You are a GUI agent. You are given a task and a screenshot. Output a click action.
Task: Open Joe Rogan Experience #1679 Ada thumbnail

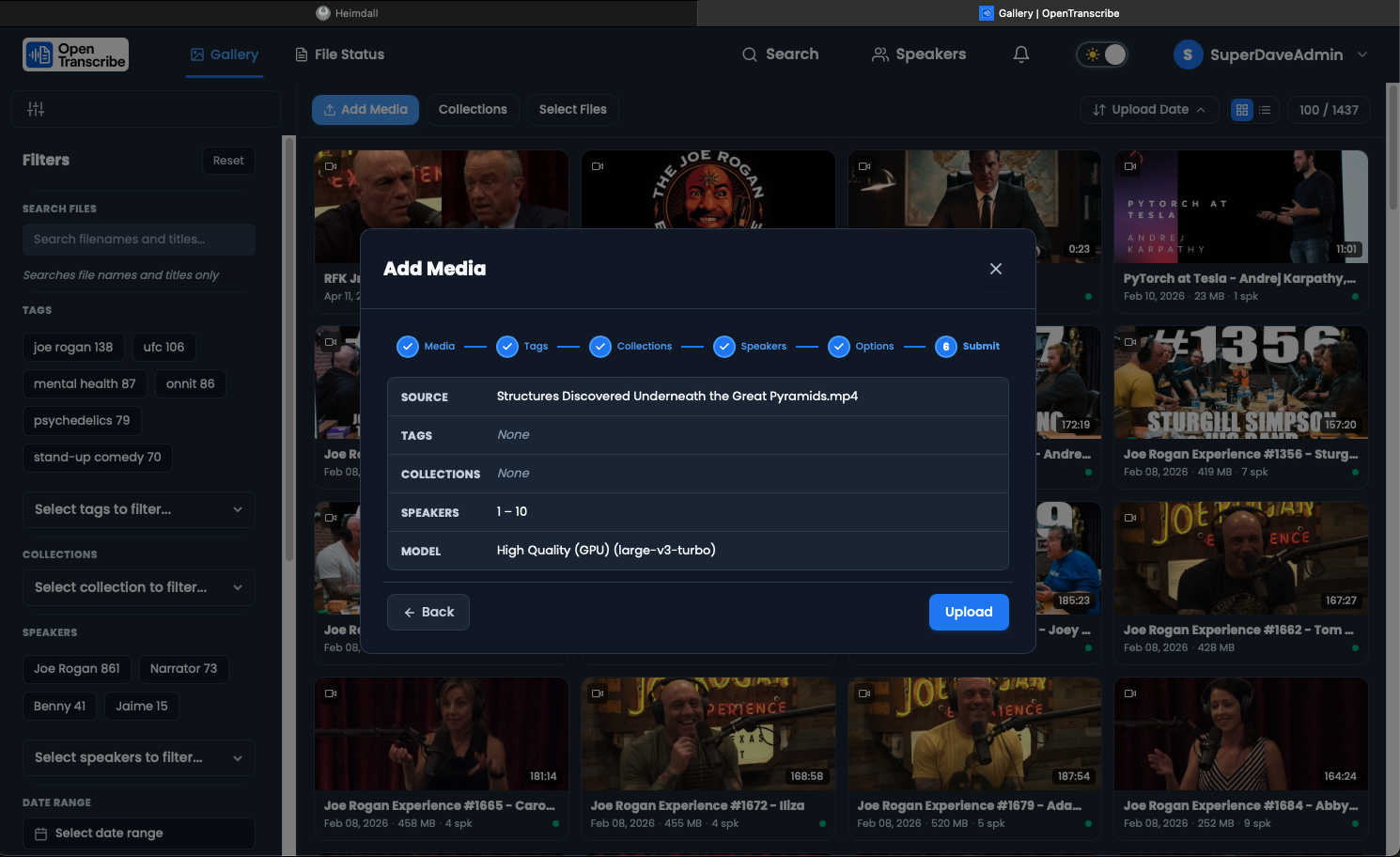pos(974,734)
